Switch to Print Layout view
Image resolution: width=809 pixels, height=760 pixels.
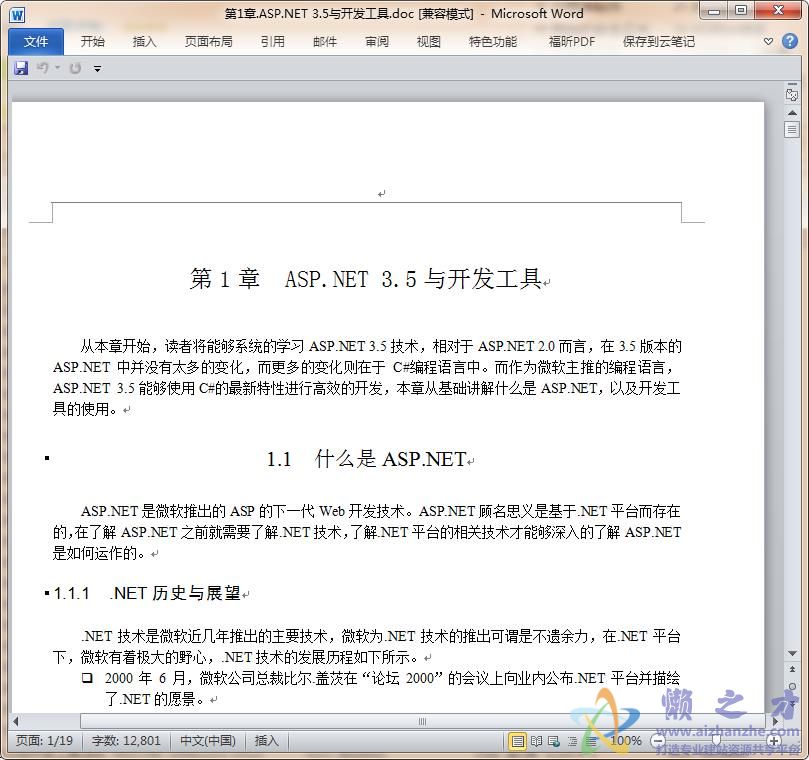517,741
